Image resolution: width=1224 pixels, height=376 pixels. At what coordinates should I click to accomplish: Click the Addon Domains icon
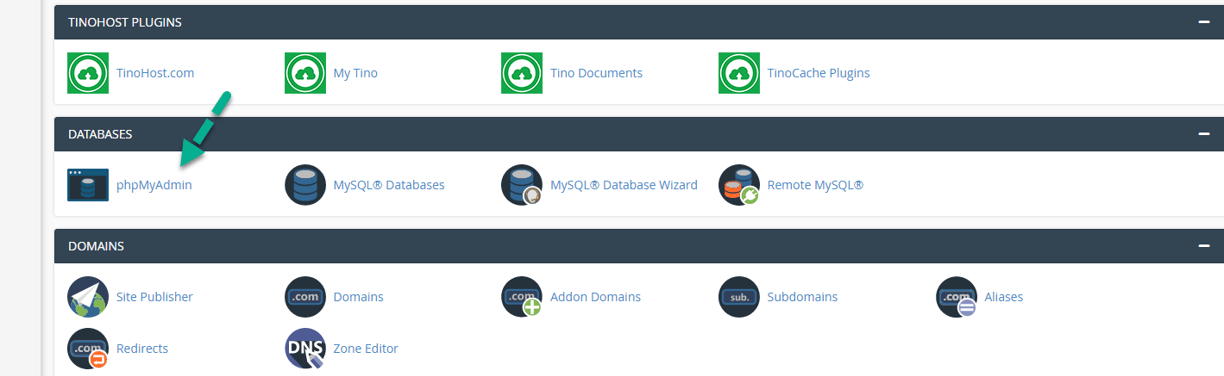pos(522,297)
